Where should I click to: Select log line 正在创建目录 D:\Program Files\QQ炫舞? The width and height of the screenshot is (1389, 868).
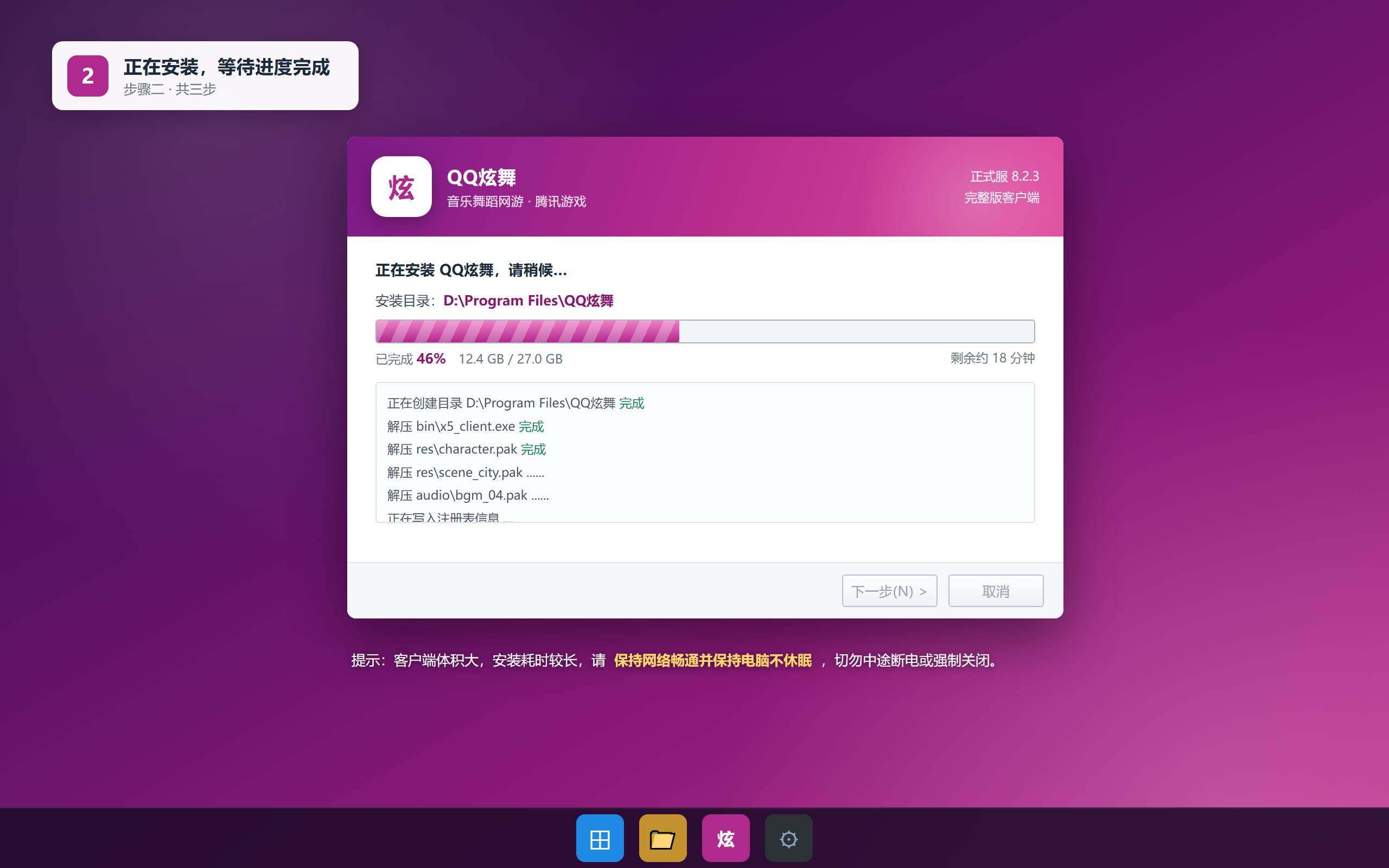click(x=515, y=403)
